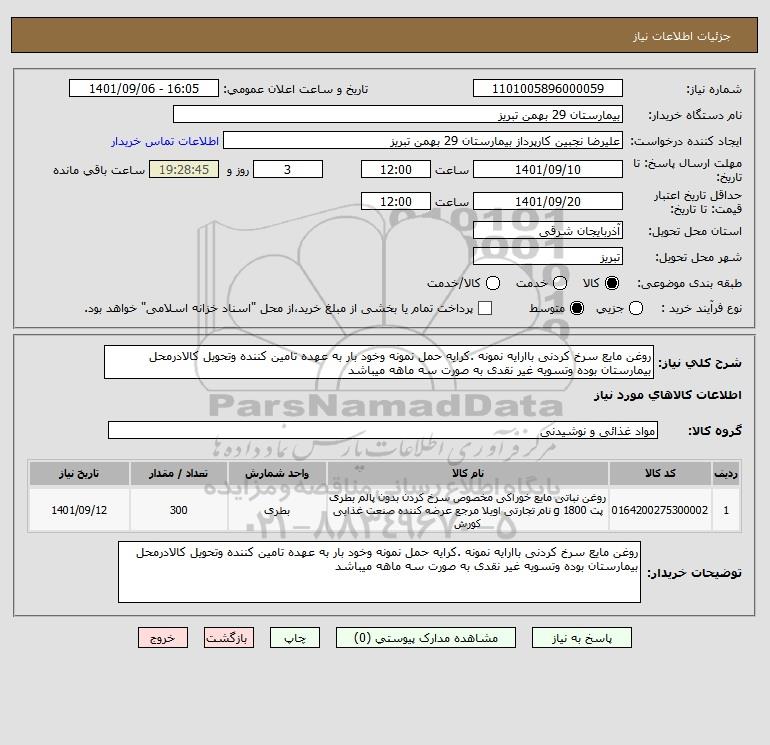Click the city field تبریز
Image resolution: width=770 pixels, height=745 pixels.
pyautogui.click(x=548, y=257)
